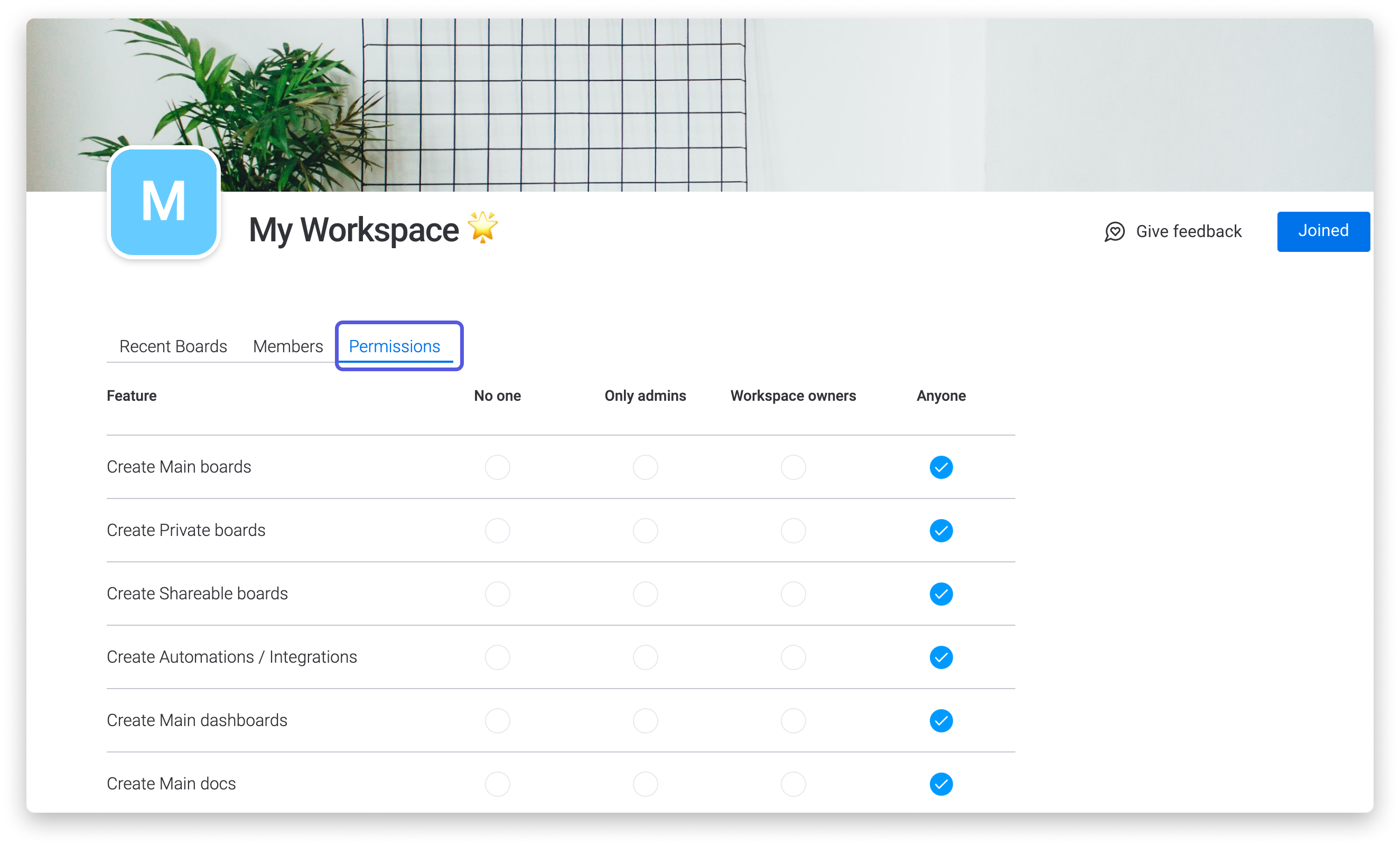Image resolution: width=1400 pixels, height=847 pixels.
Task: Click the Create Shareable boards row label
Action: pyautogui.click(x=197, y=593)
